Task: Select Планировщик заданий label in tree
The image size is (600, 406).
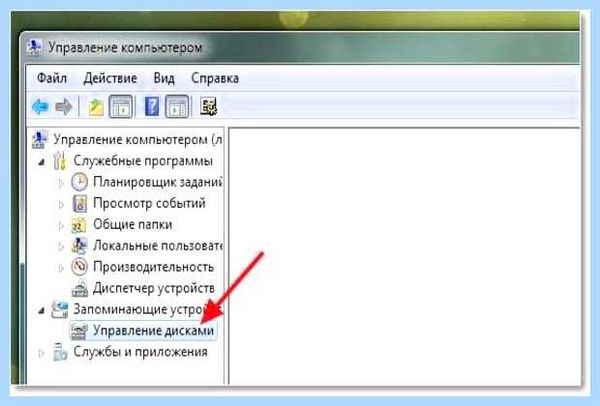Action: (158, 182)
